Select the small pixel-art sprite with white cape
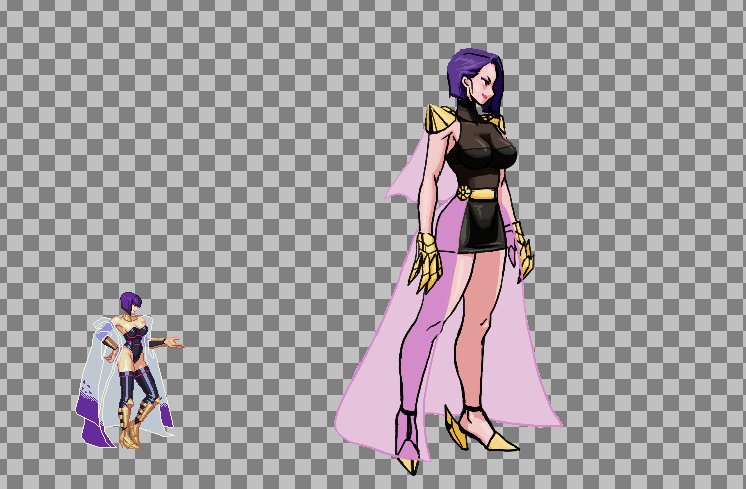Image resolution: width=746 pixels, height=489 pixels. coord(129,371)
